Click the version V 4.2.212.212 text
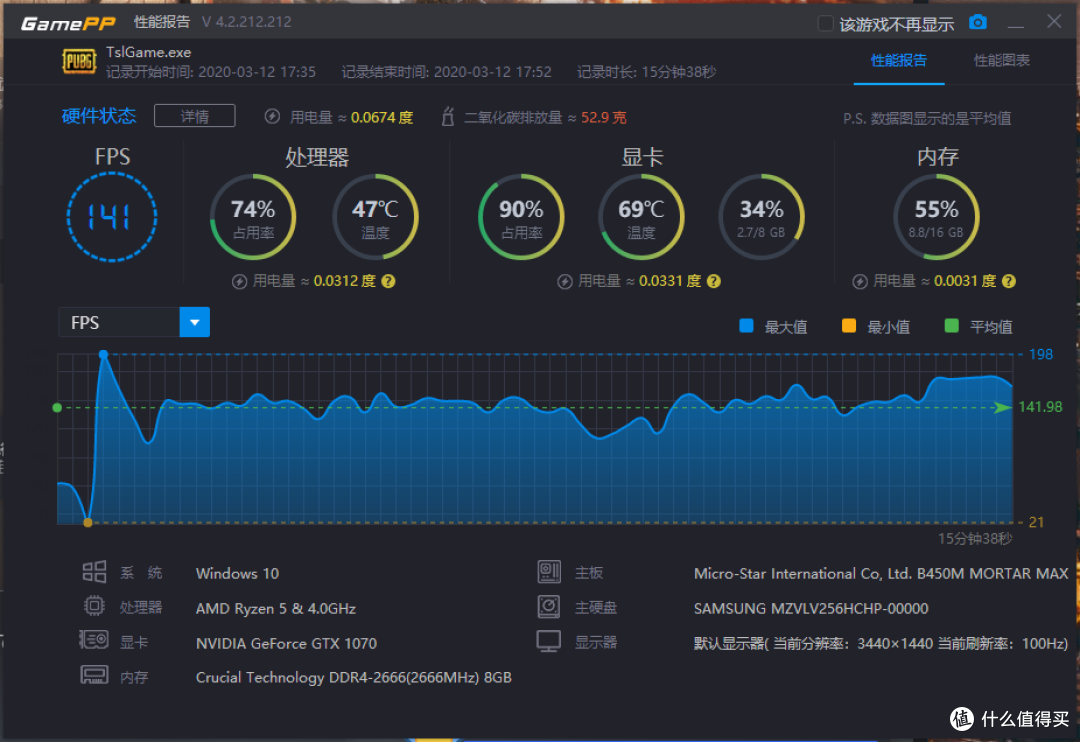The width and height of the screenshot is (1080, 742). coord(247,22)
